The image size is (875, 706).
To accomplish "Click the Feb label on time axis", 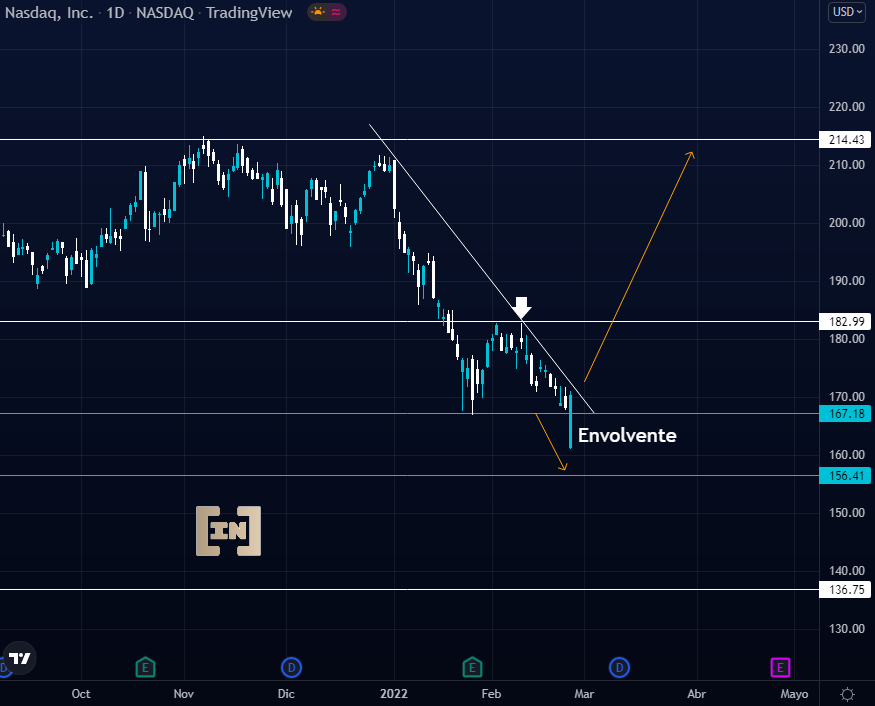I will coord(491,694).
